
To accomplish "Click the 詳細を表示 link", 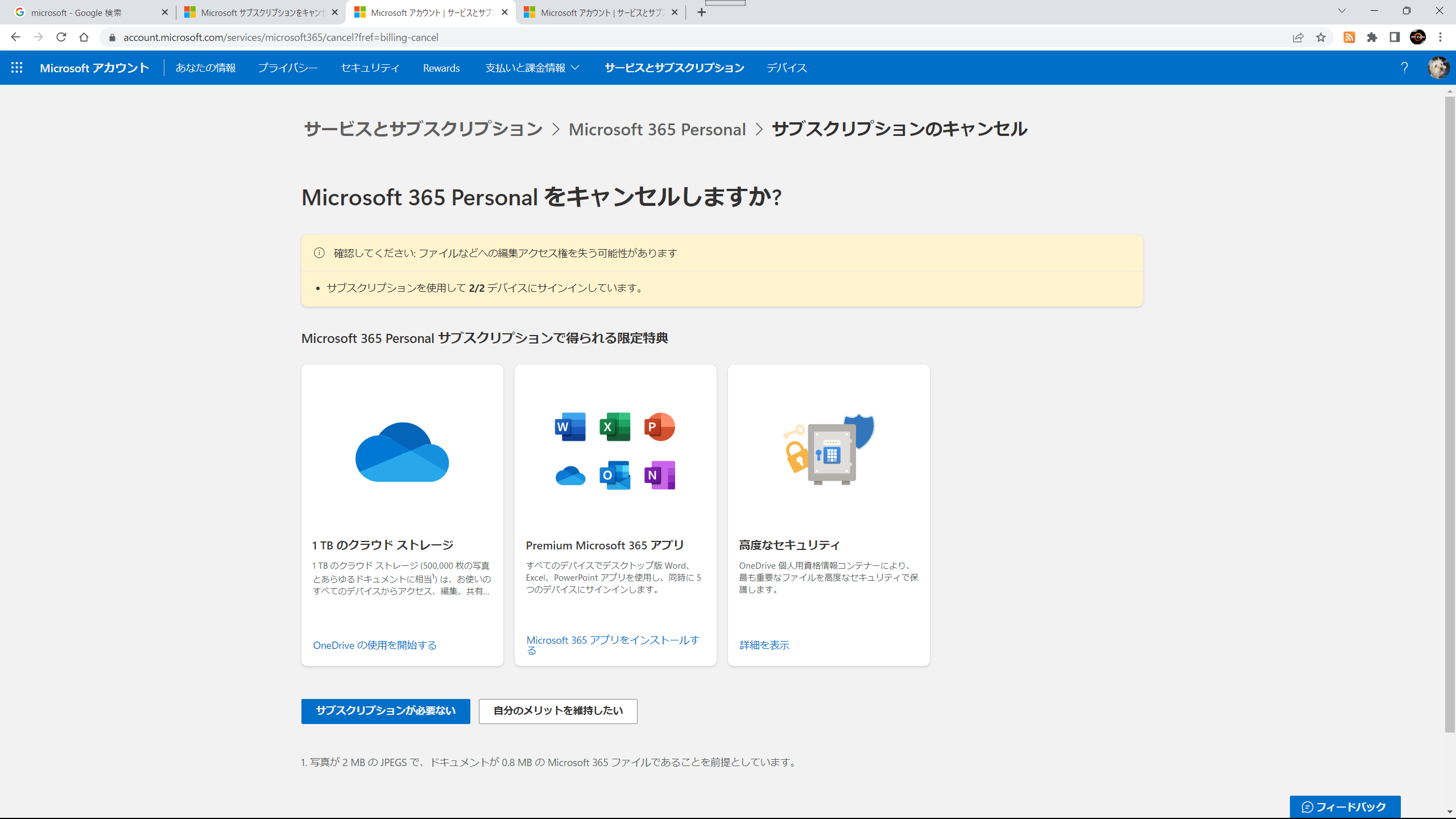I will coord(764,645).
